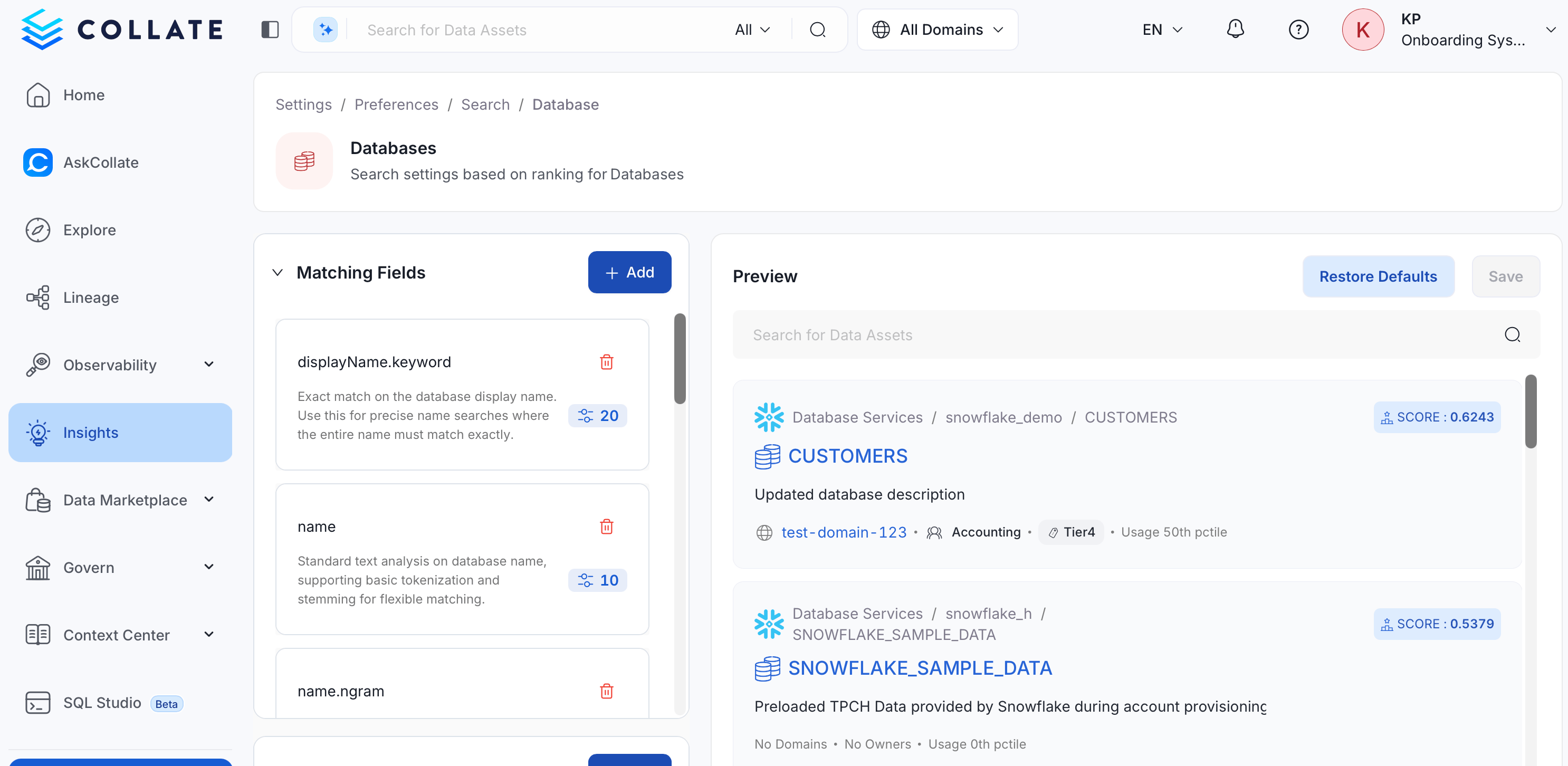
Task: Click the AskCollate sidebar icon
Action: pyautogui.click(x=38, y=162)
